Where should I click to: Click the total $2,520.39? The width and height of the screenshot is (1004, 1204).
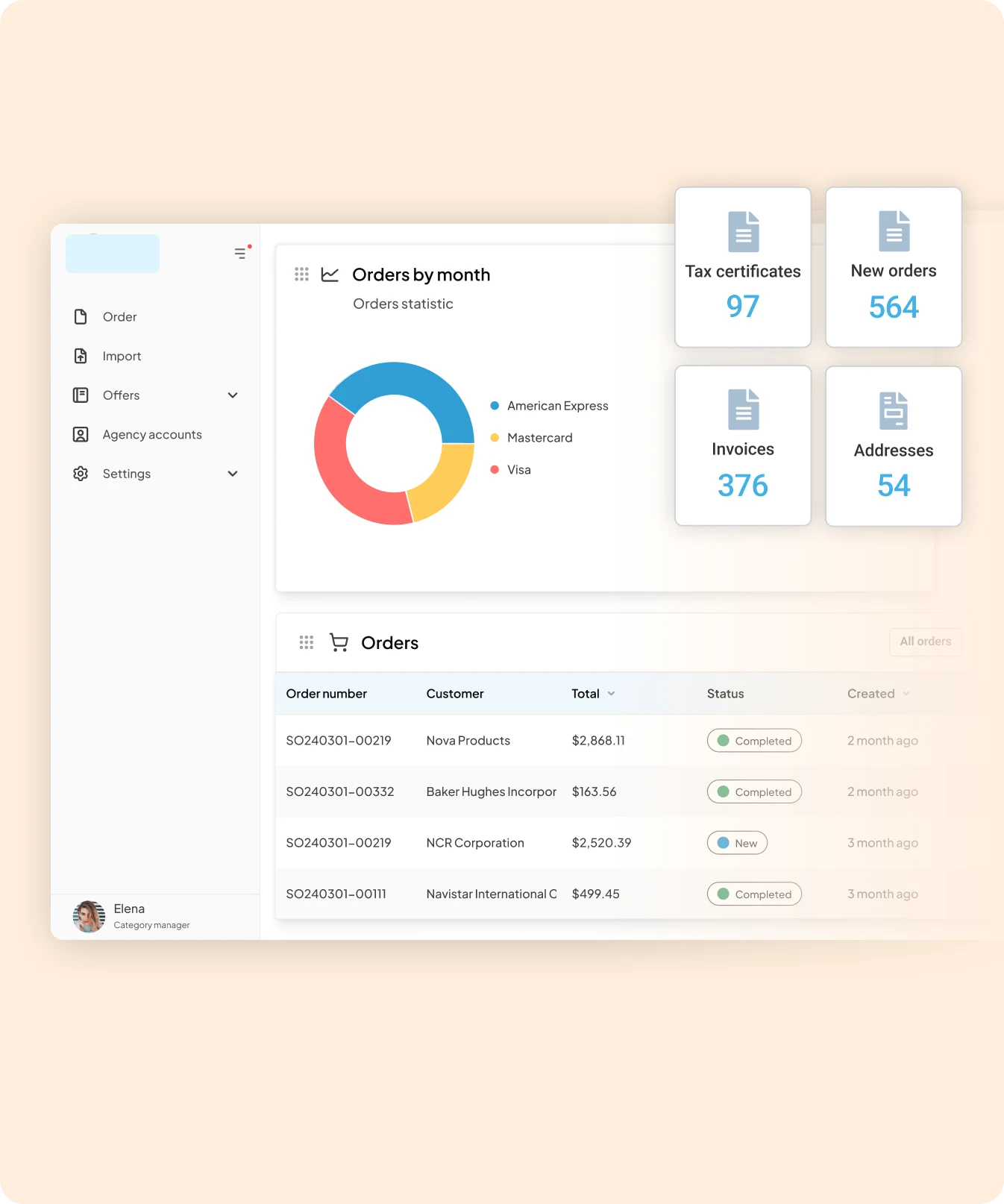pyautogui.click(x=601, y=843)
